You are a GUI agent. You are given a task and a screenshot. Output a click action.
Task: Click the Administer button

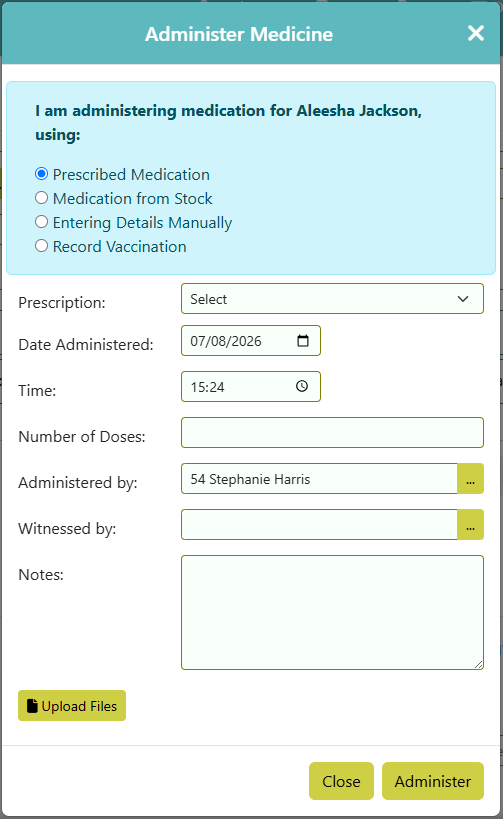pos(432,781)
